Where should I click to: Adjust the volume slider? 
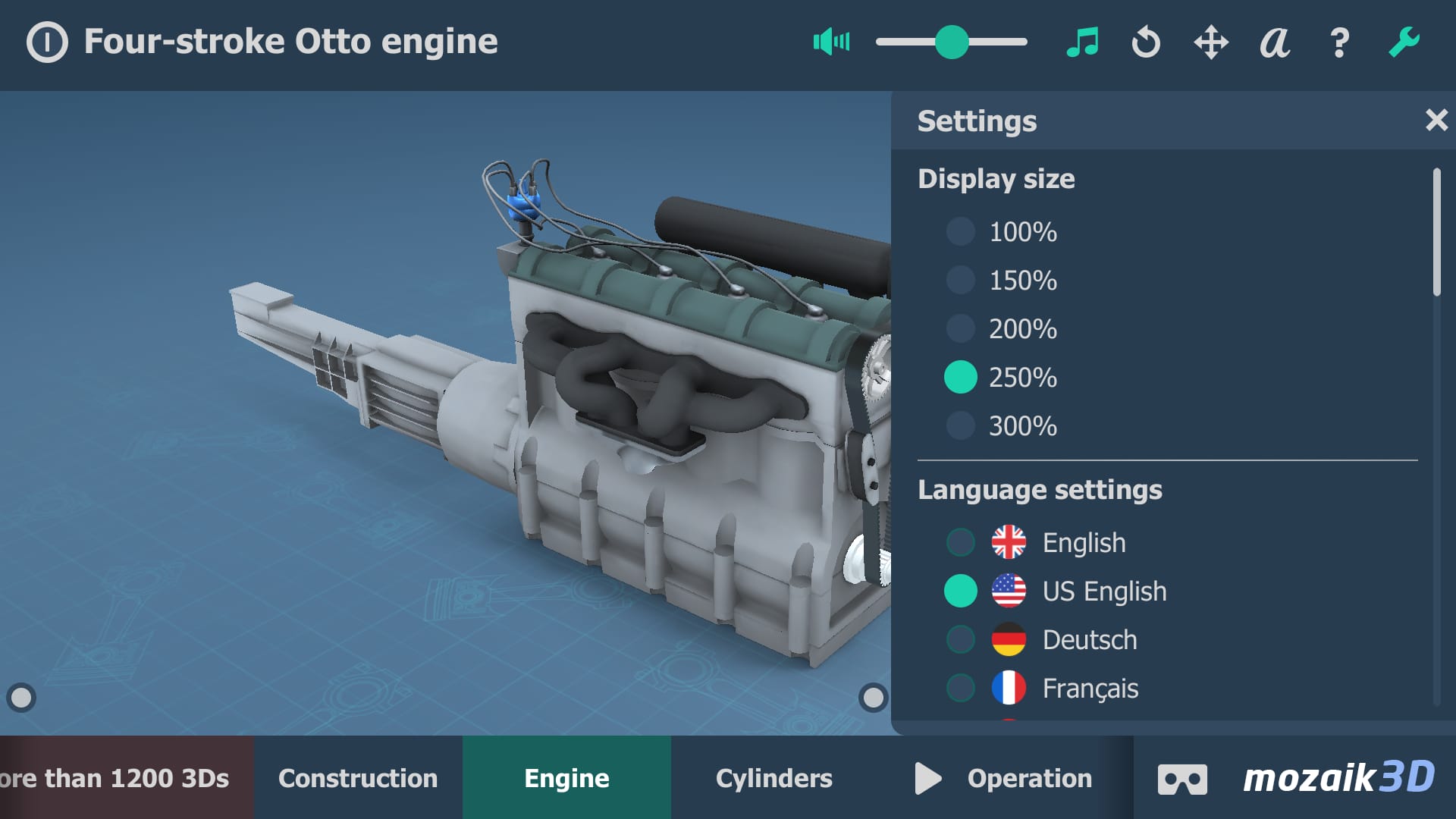(952, 42)
